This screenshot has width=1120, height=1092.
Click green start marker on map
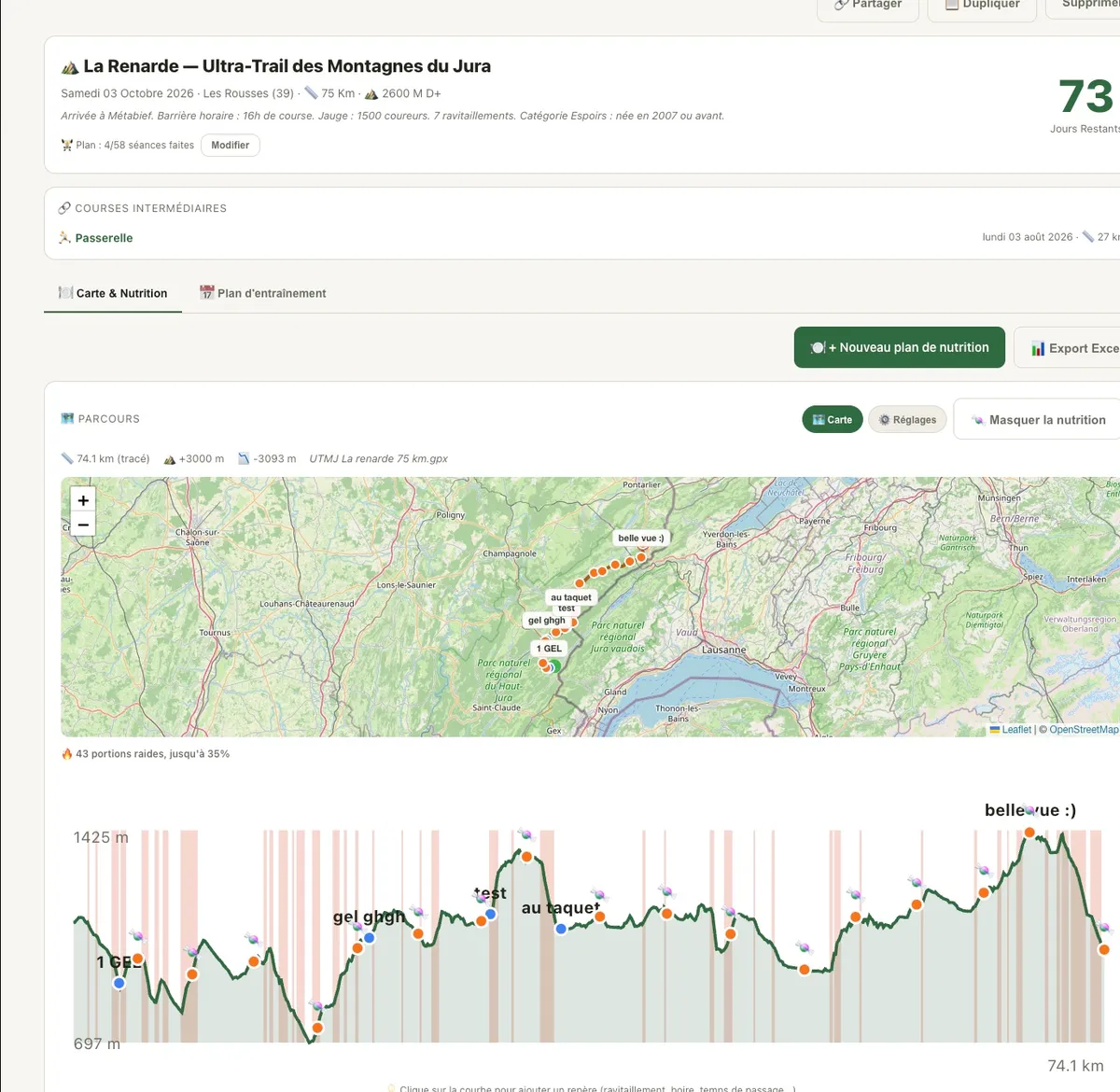[x=554, y=666]
